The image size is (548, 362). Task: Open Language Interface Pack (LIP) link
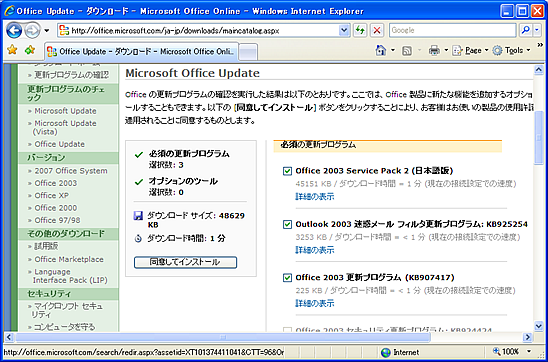pyautogui.click(x=70, y=276)
